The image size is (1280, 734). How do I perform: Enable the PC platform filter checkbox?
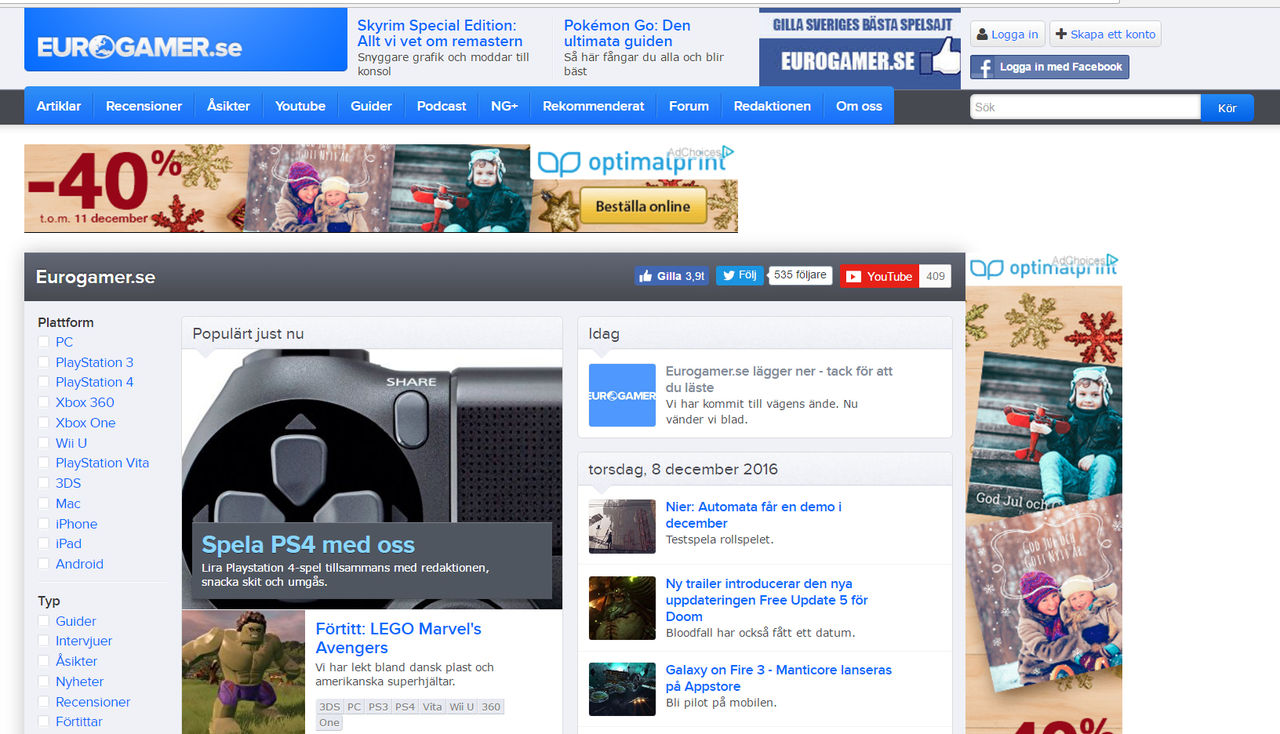(x=44, y=342)
